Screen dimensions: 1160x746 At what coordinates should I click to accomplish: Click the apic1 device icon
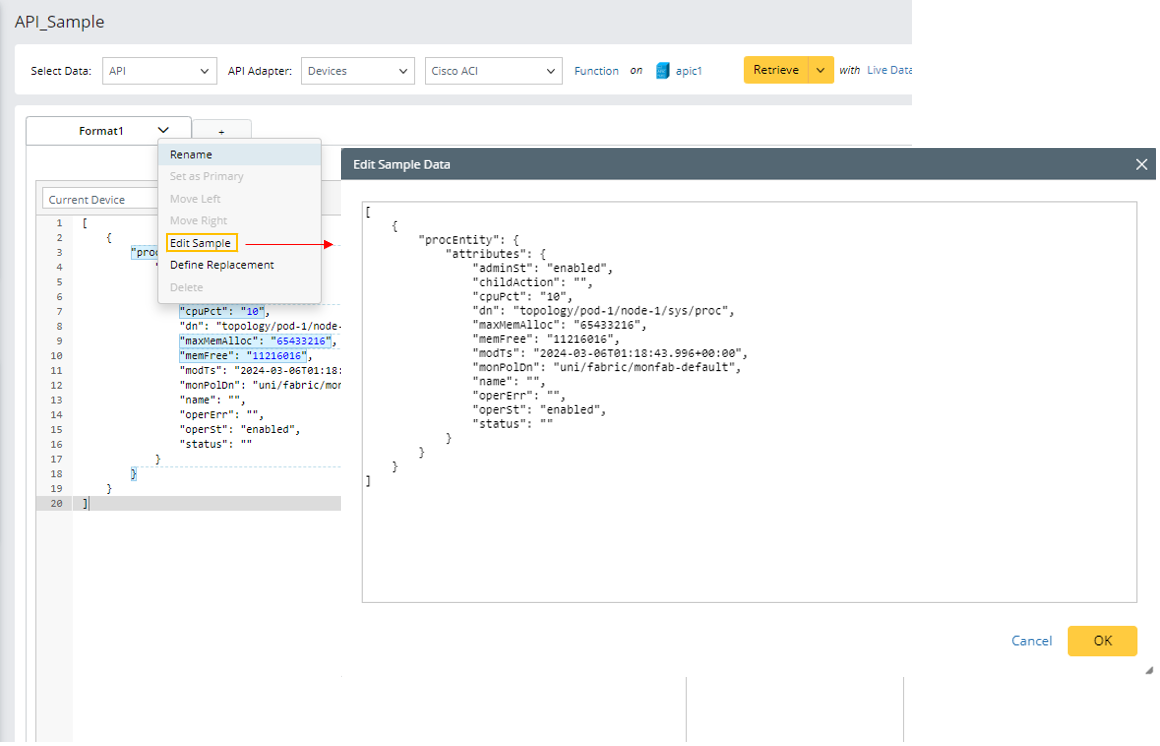tap(662, 71)
